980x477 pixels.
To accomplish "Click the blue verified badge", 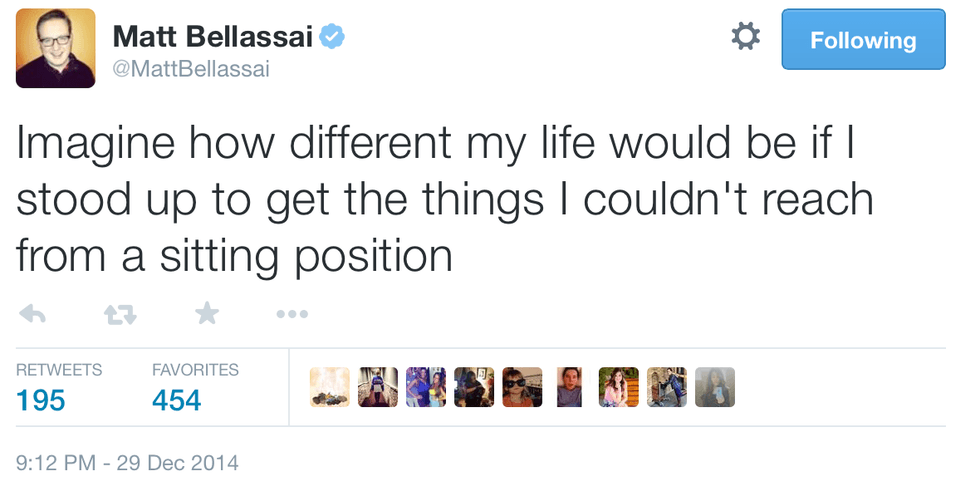I will coord(332,37).
